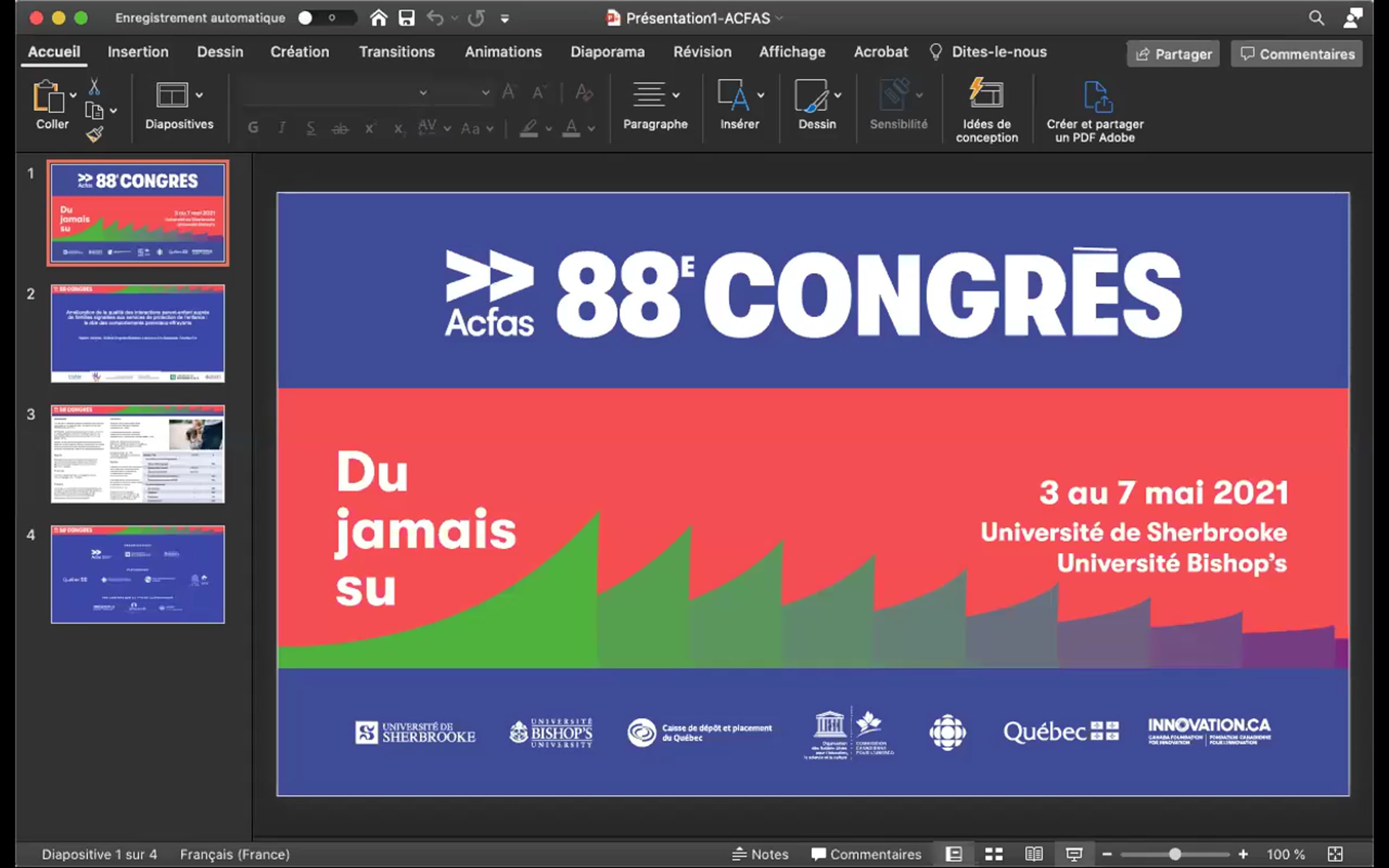Screen dimensions: 1389x868
Task: Open the Diaporama tab
Action: click(608, 52)
